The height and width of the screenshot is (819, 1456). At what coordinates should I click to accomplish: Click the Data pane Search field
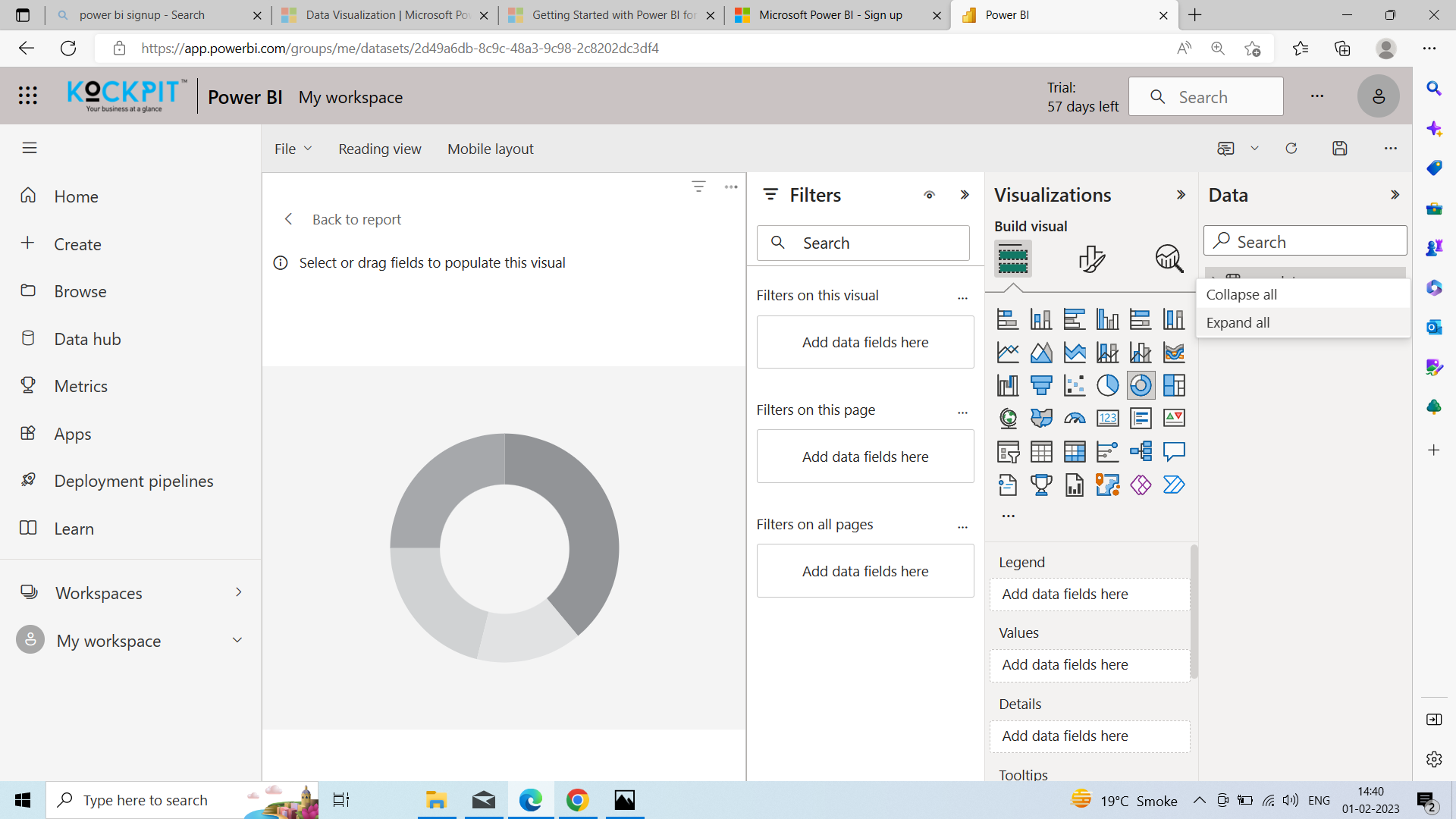(1305, 241)
